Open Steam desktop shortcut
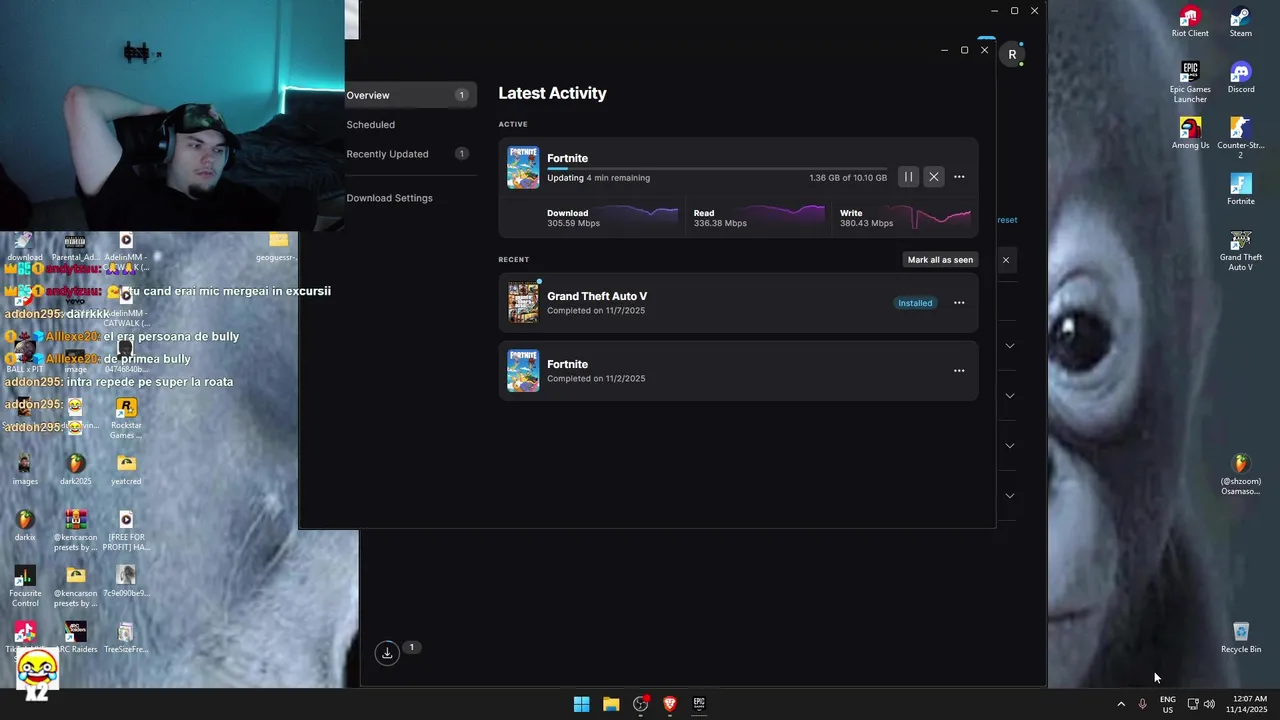 click(x=1241, y=22)
